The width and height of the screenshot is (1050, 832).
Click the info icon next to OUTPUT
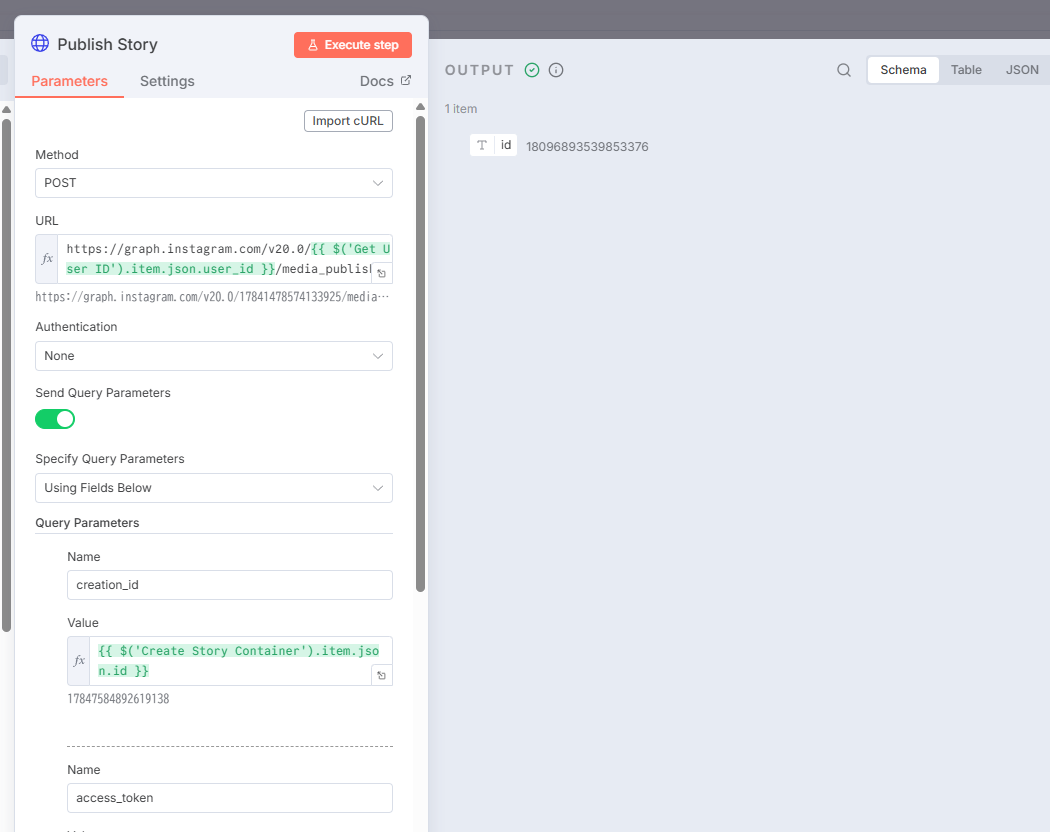click(556, 70)
